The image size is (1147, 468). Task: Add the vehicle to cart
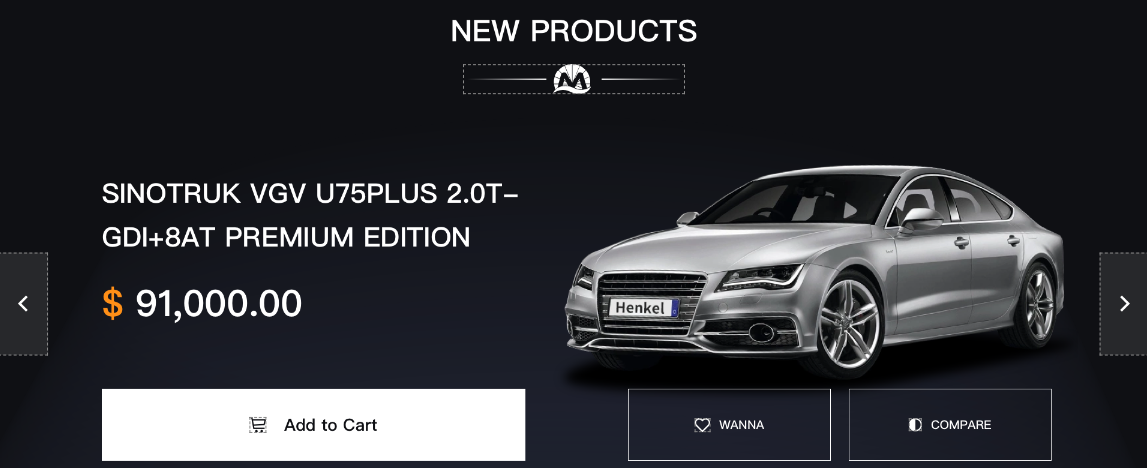[313, 425]
